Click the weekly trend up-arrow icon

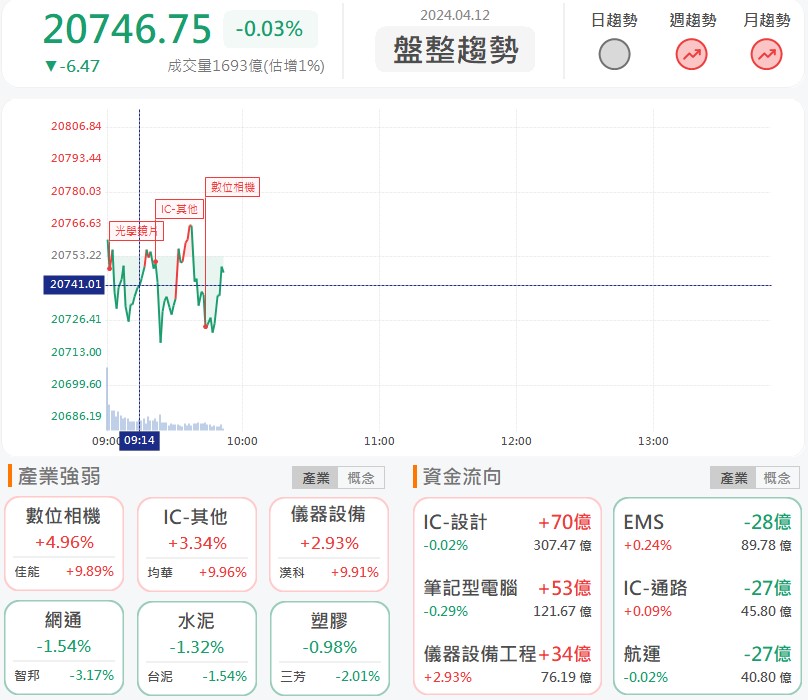(692, 54)
